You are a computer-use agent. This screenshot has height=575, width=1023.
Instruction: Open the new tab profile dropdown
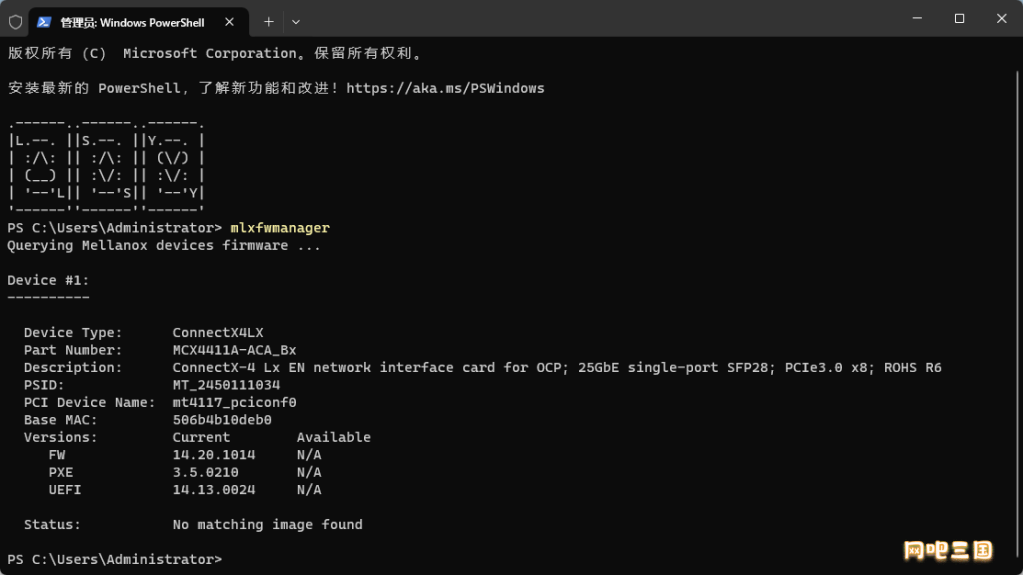pos(296,22)
